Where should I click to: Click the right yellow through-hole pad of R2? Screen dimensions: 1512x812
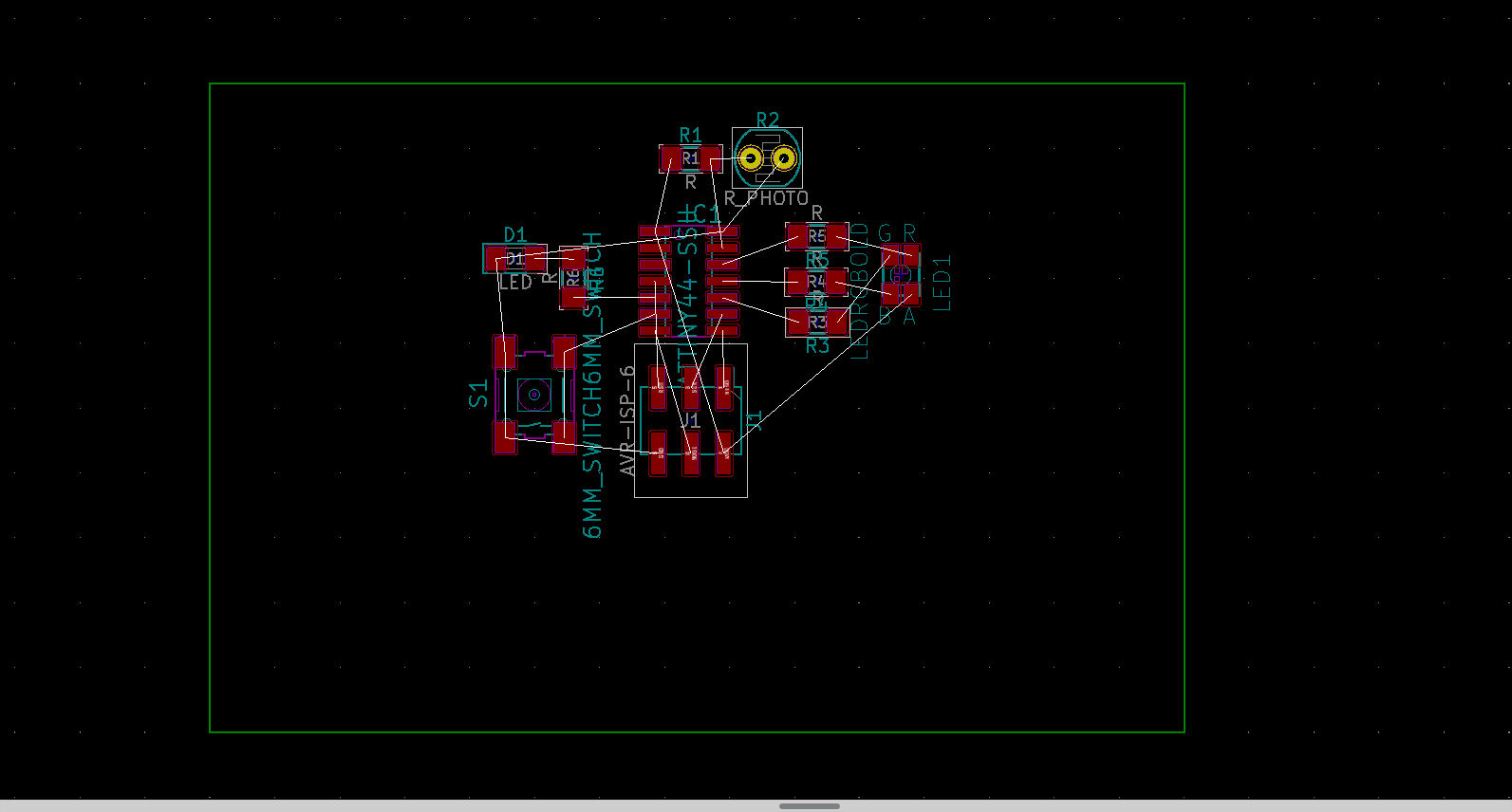click(x=783, y=158)
